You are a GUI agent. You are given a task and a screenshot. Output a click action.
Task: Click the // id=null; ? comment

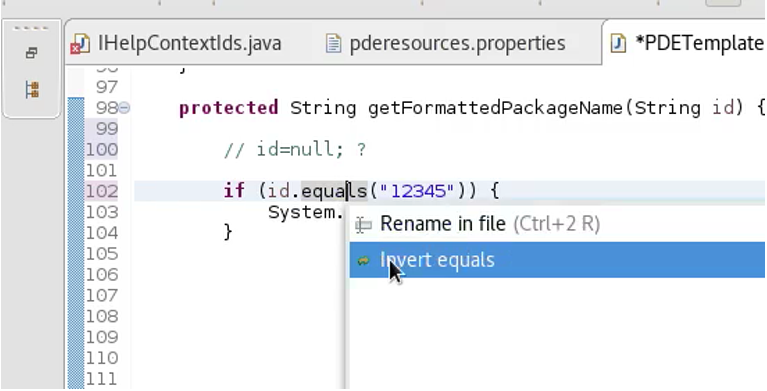click(295, 149)
